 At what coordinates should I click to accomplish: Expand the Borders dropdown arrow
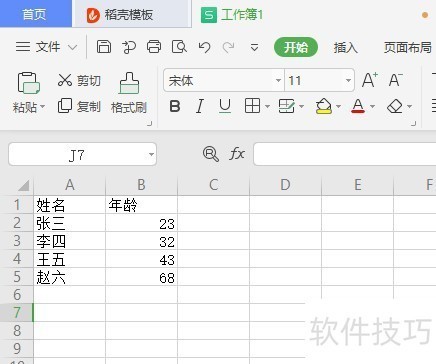(267, 107)
